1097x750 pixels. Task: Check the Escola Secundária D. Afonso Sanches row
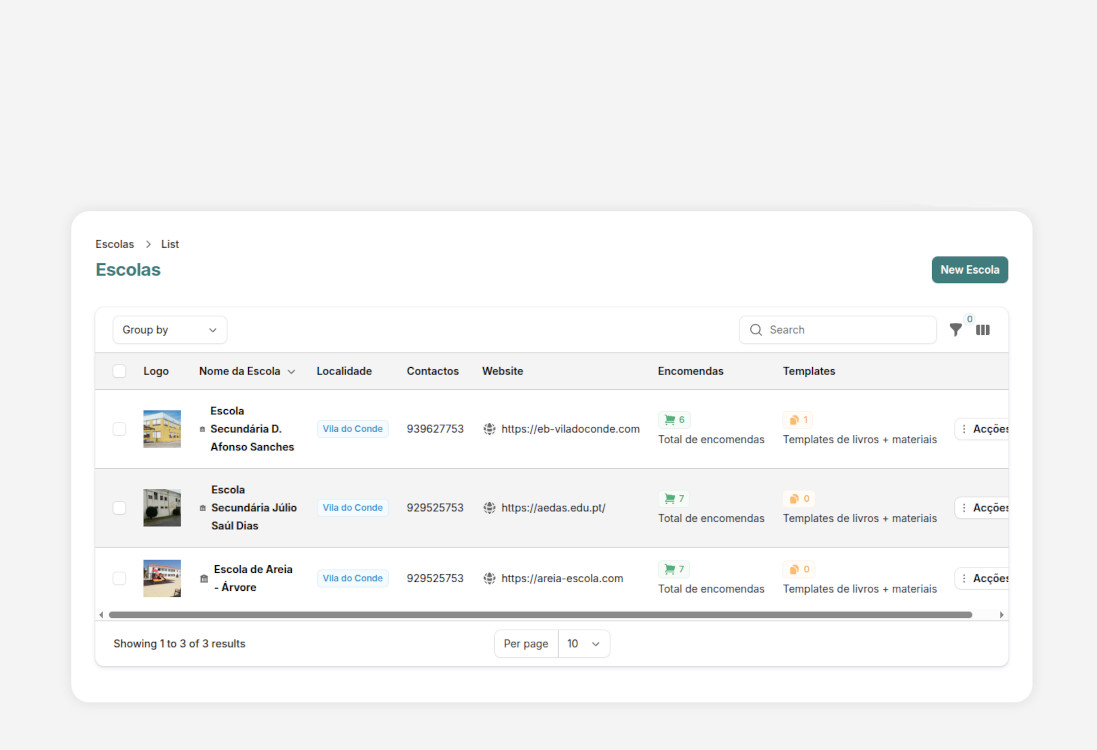[x=120, y=429]
